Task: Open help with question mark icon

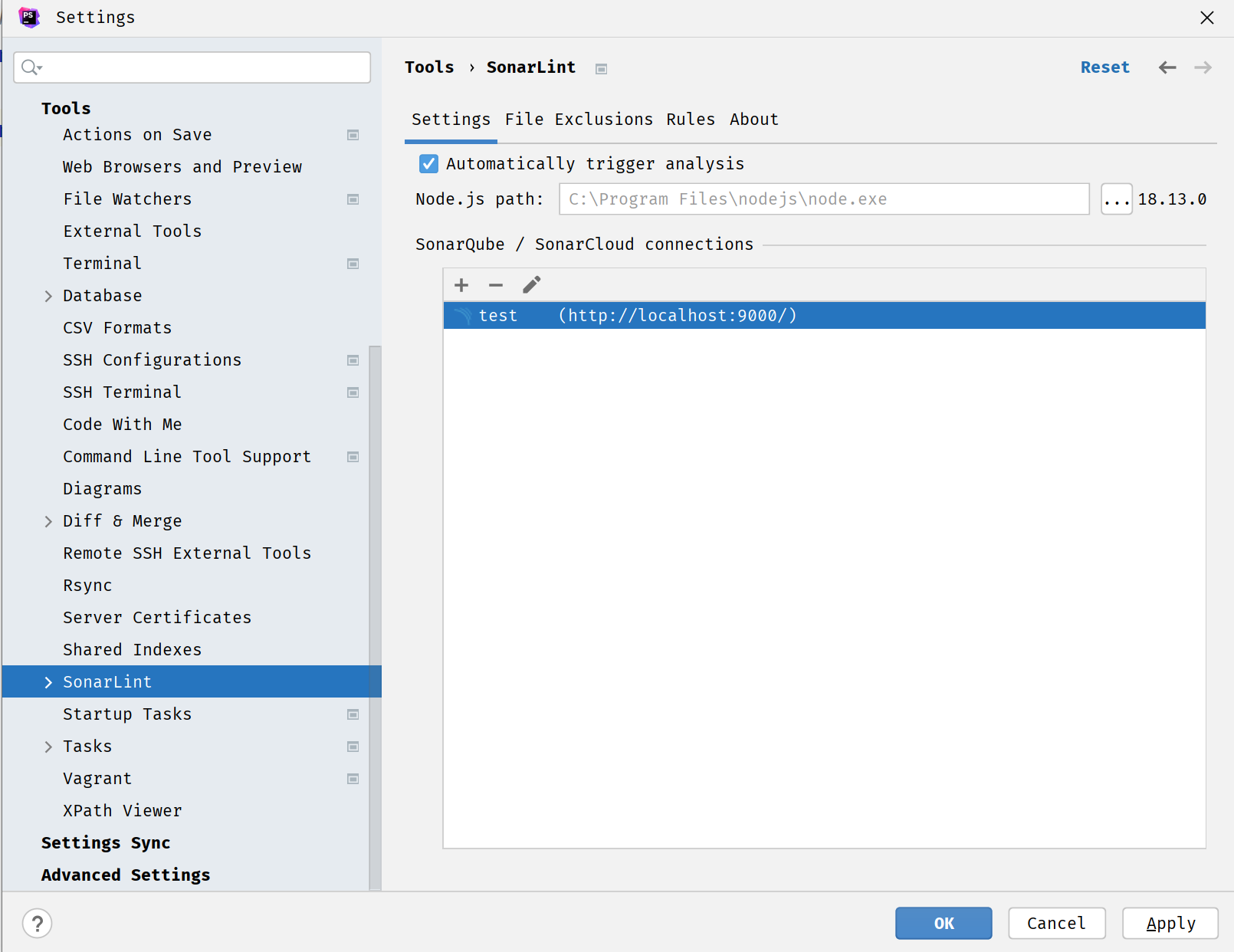Action: click(37, 923)
